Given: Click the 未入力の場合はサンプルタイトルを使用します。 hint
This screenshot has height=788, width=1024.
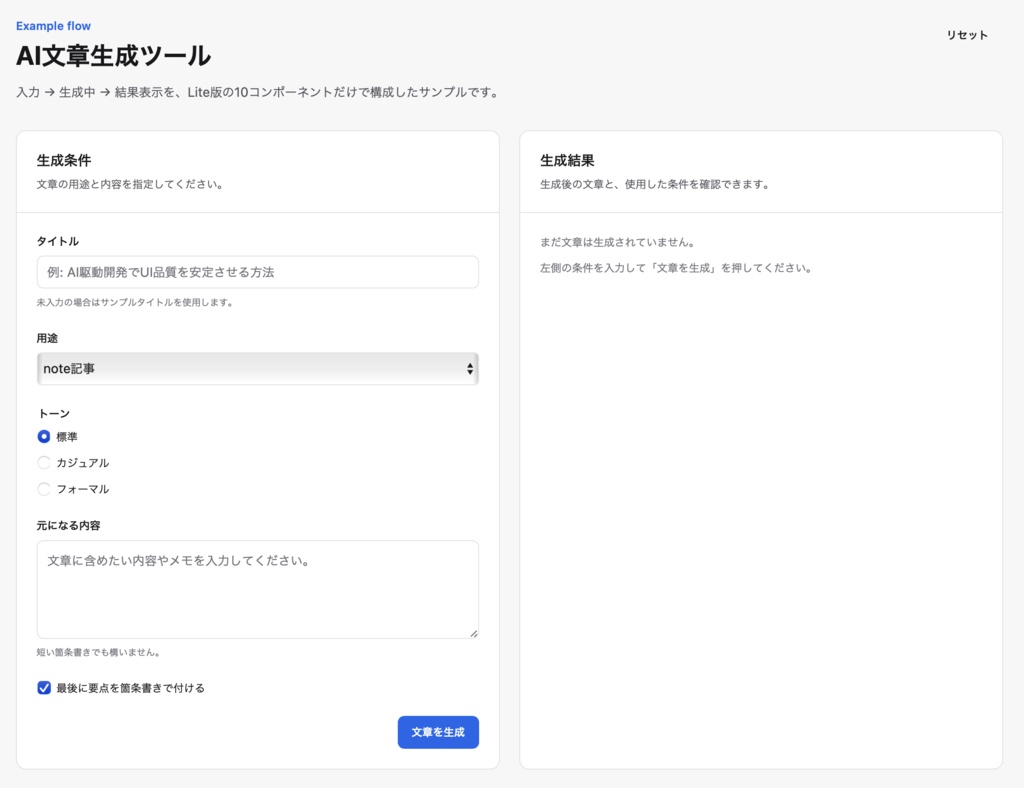Looking at the screenshot, I should (135, 302).
